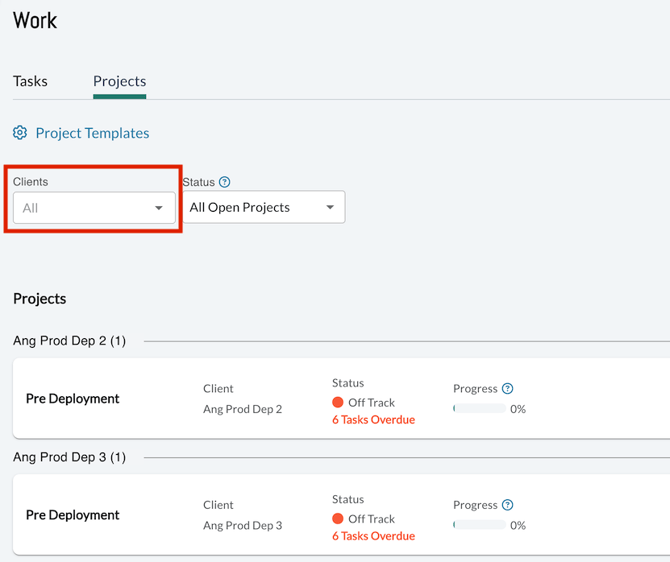Click the Status filter help icon
This screenshot has height=562, width=670.
click(x=224, y=182)
